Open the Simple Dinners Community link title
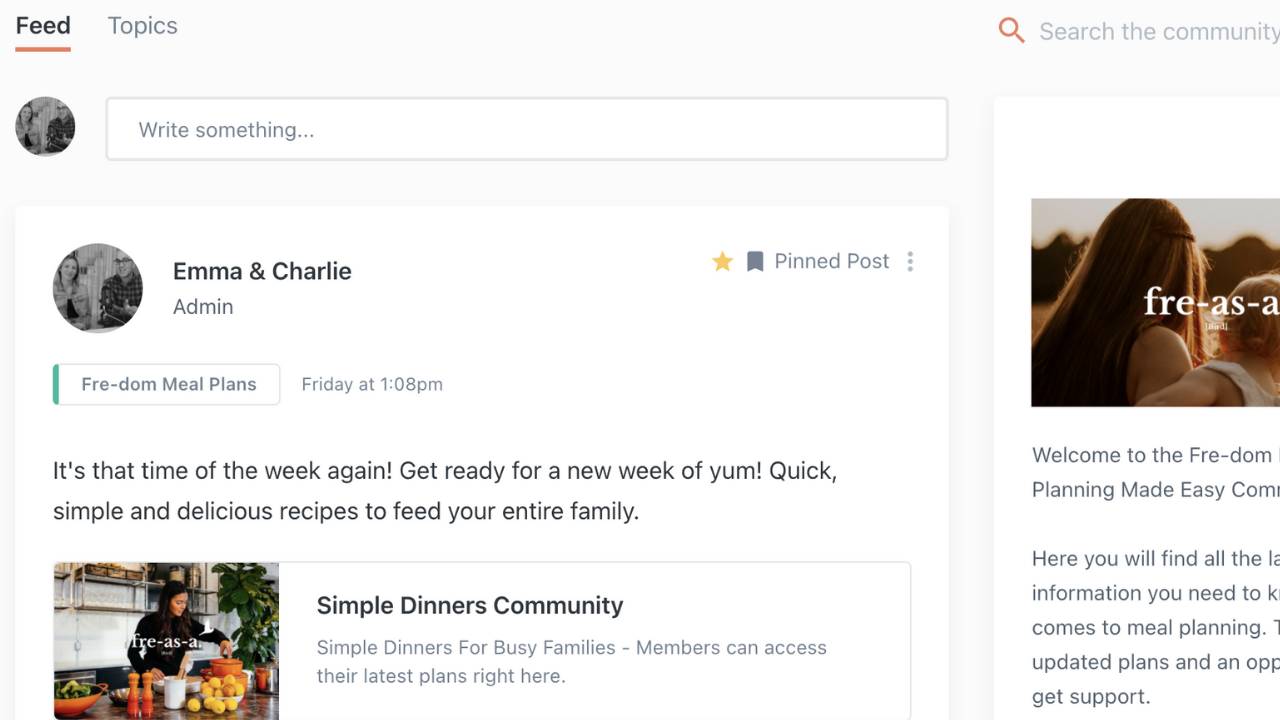 click(470, 605)
